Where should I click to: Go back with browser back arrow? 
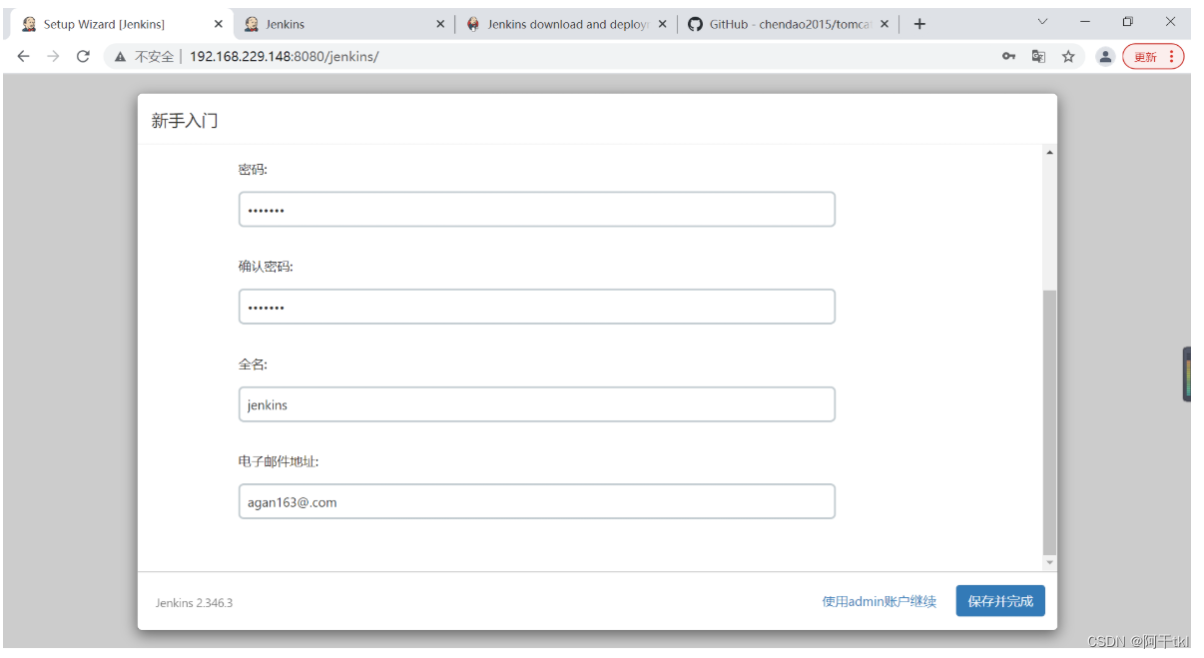(24, 57)
